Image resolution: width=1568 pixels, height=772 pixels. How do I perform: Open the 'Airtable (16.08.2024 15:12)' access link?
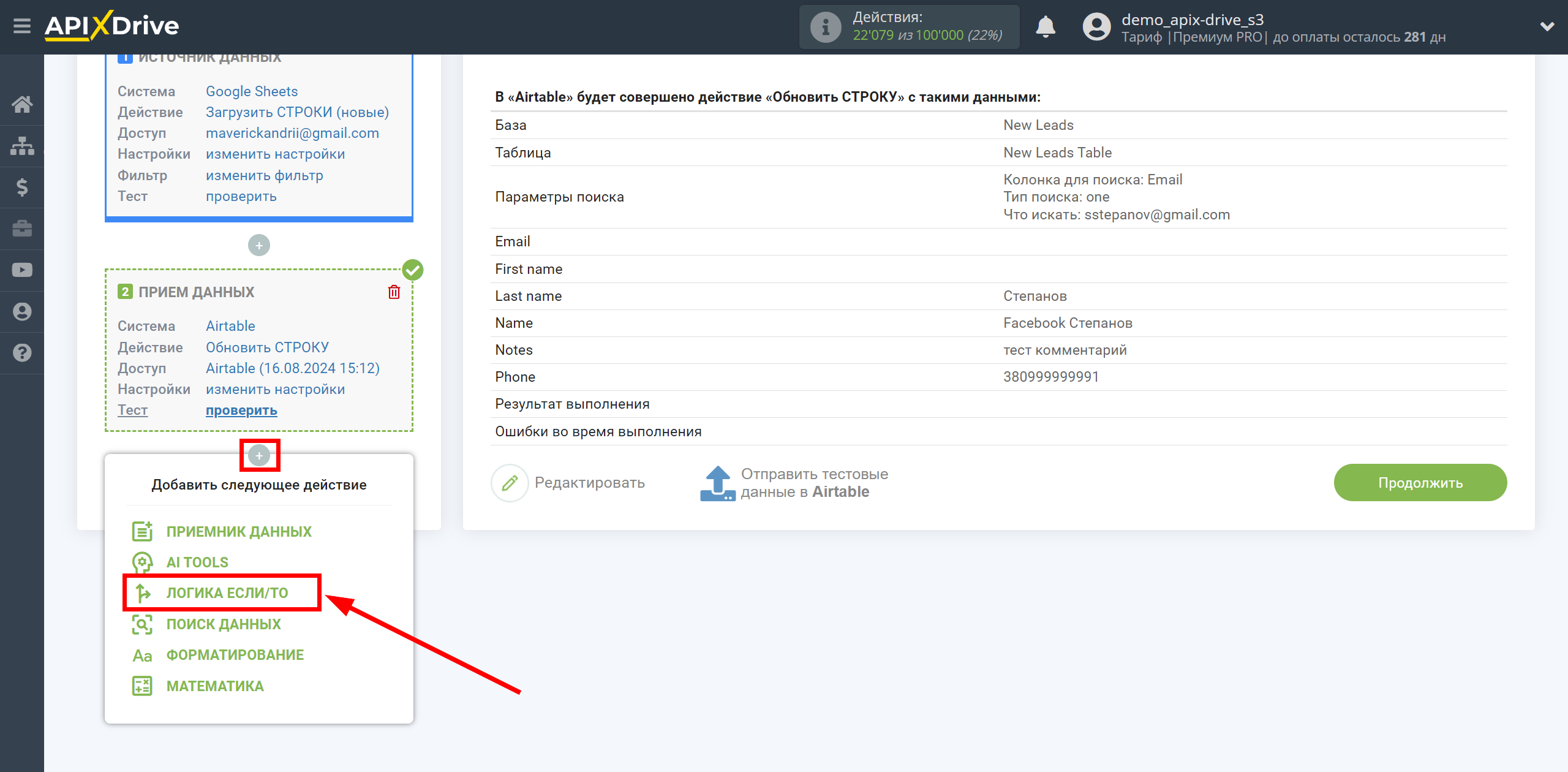(x=292, y=368)
